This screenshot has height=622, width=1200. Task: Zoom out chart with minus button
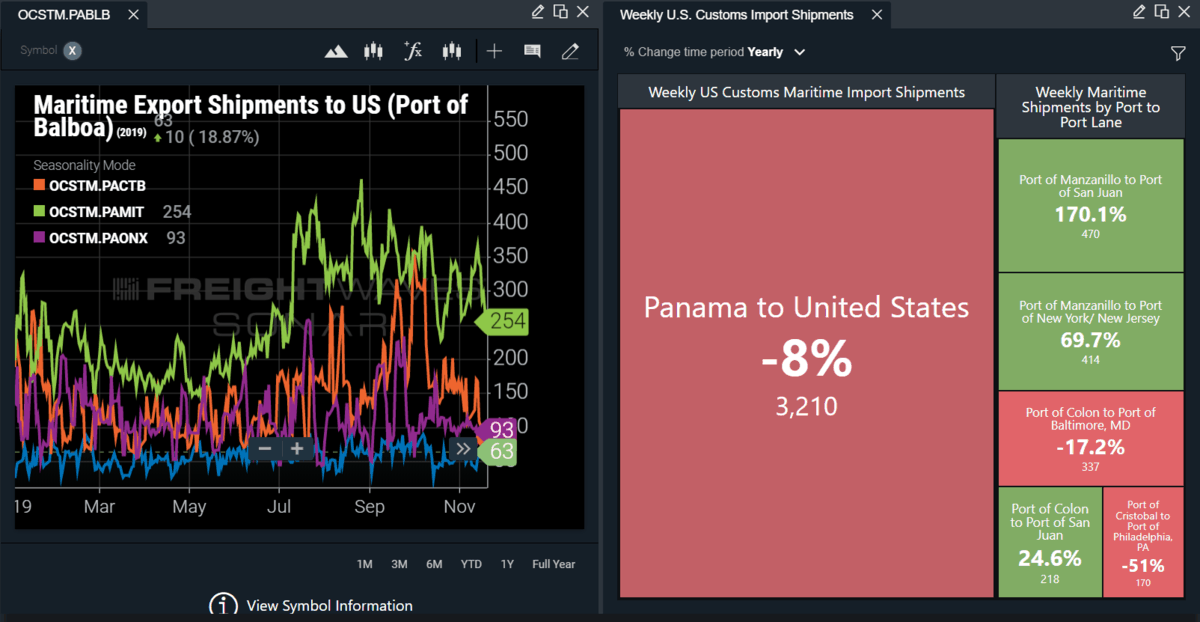(265, 449)
